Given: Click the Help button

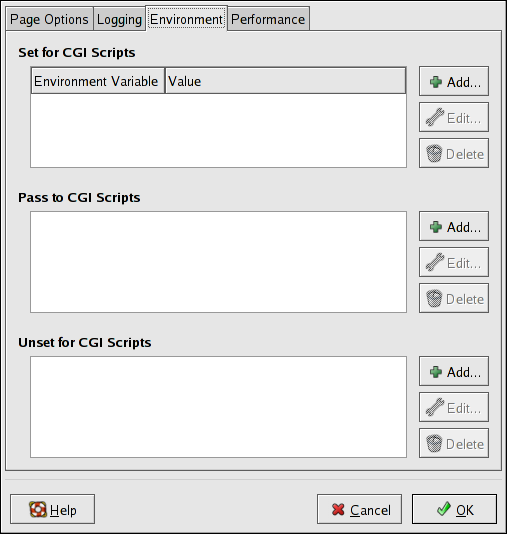Looking at the screenshot, I should pos(52,509).
